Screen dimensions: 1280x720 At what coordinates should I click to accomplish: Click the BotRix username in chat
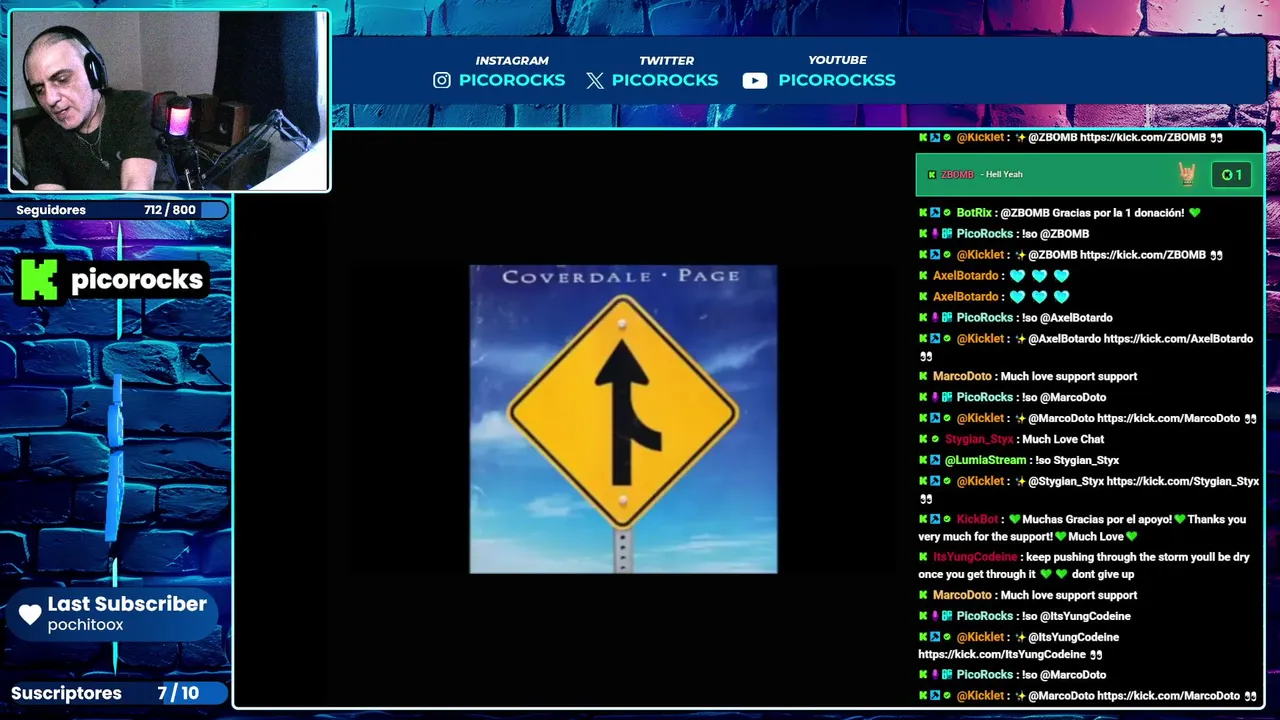(x=974, y=213)
